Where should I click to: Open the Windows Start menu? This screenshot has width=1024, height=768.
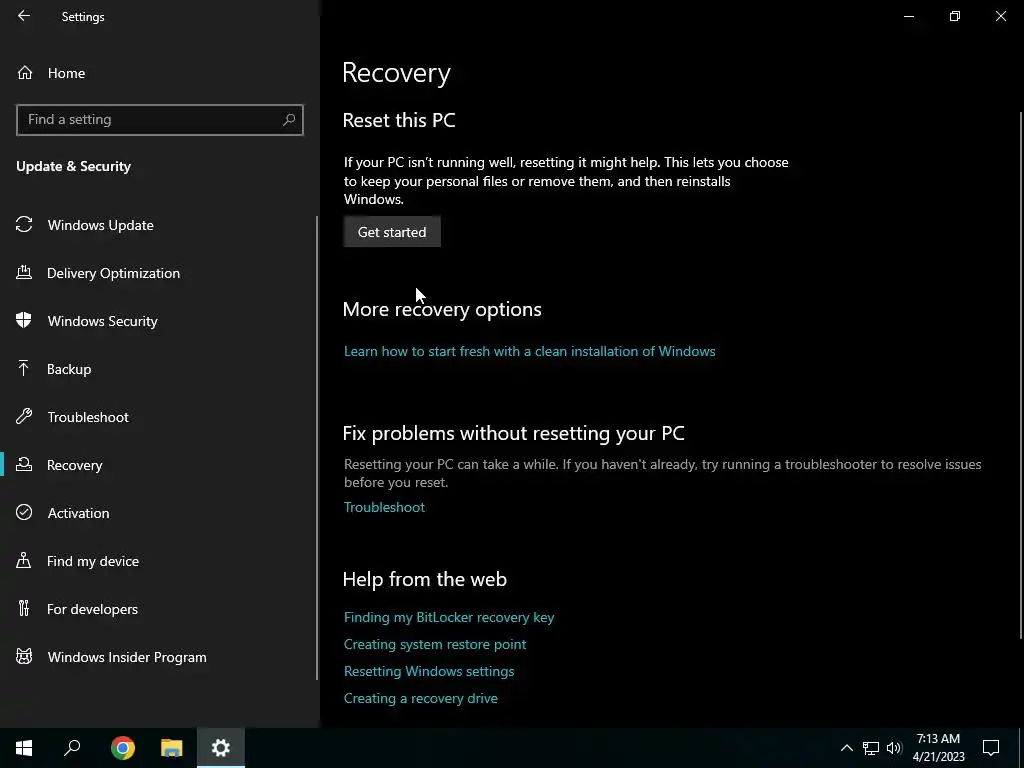click(24, 748)
